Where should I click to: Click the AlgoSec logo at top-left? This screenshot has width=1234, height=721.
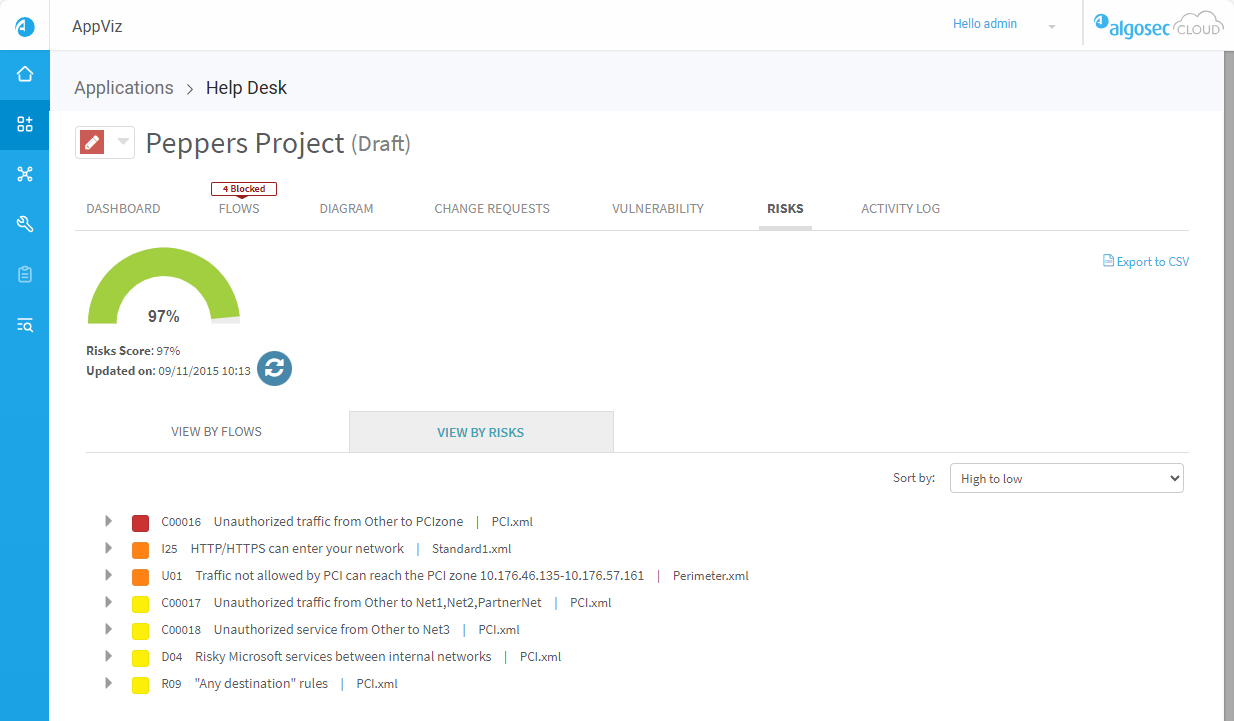pyautogui.click(x=24, y=26)
